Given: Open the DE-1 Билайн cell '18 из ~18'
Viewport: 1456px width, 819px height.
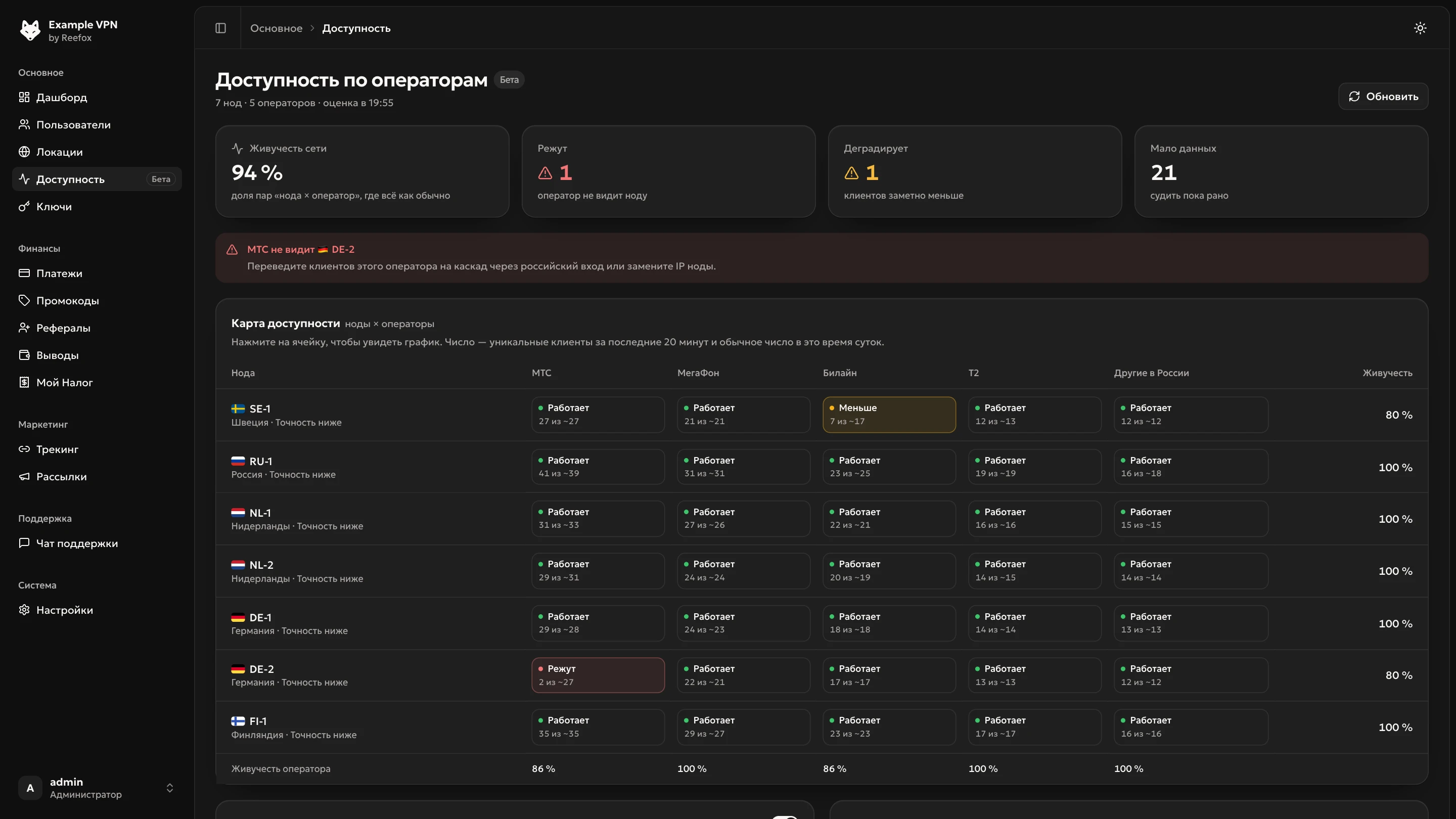Looking at the screenshot, I should point(889,623).
